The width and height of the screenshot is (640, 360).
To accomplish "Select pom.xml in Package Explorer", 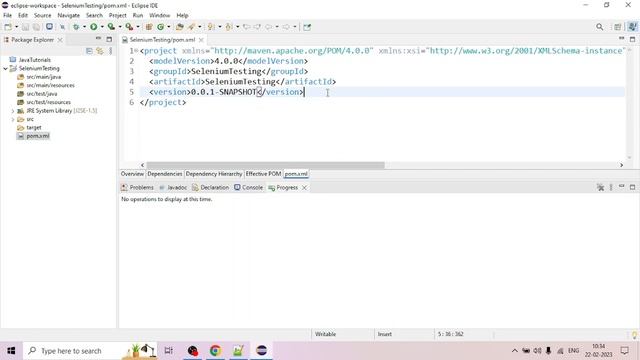I will pos(38,136).
